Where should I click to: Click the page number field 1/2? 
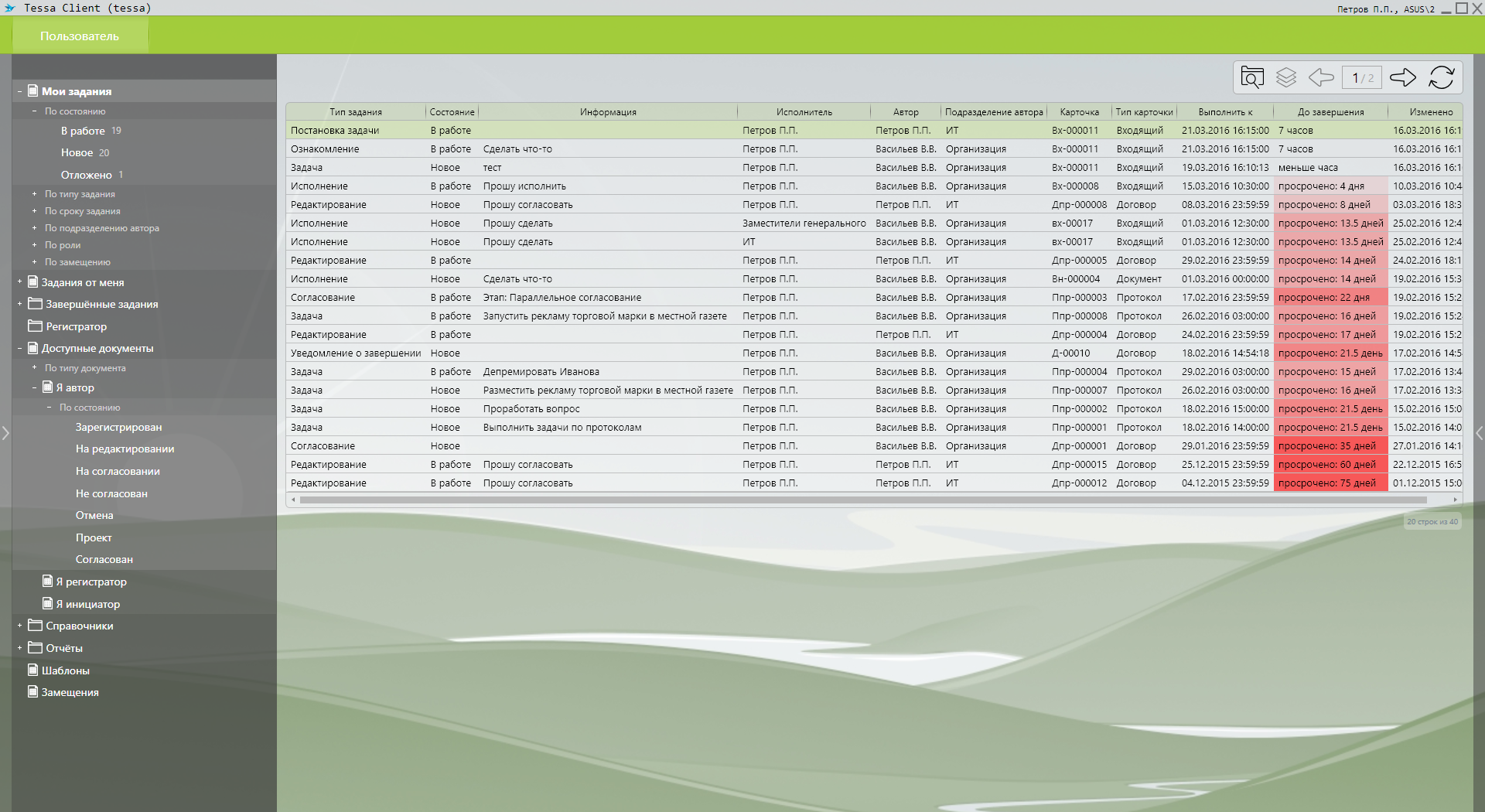coord(1362,78)
